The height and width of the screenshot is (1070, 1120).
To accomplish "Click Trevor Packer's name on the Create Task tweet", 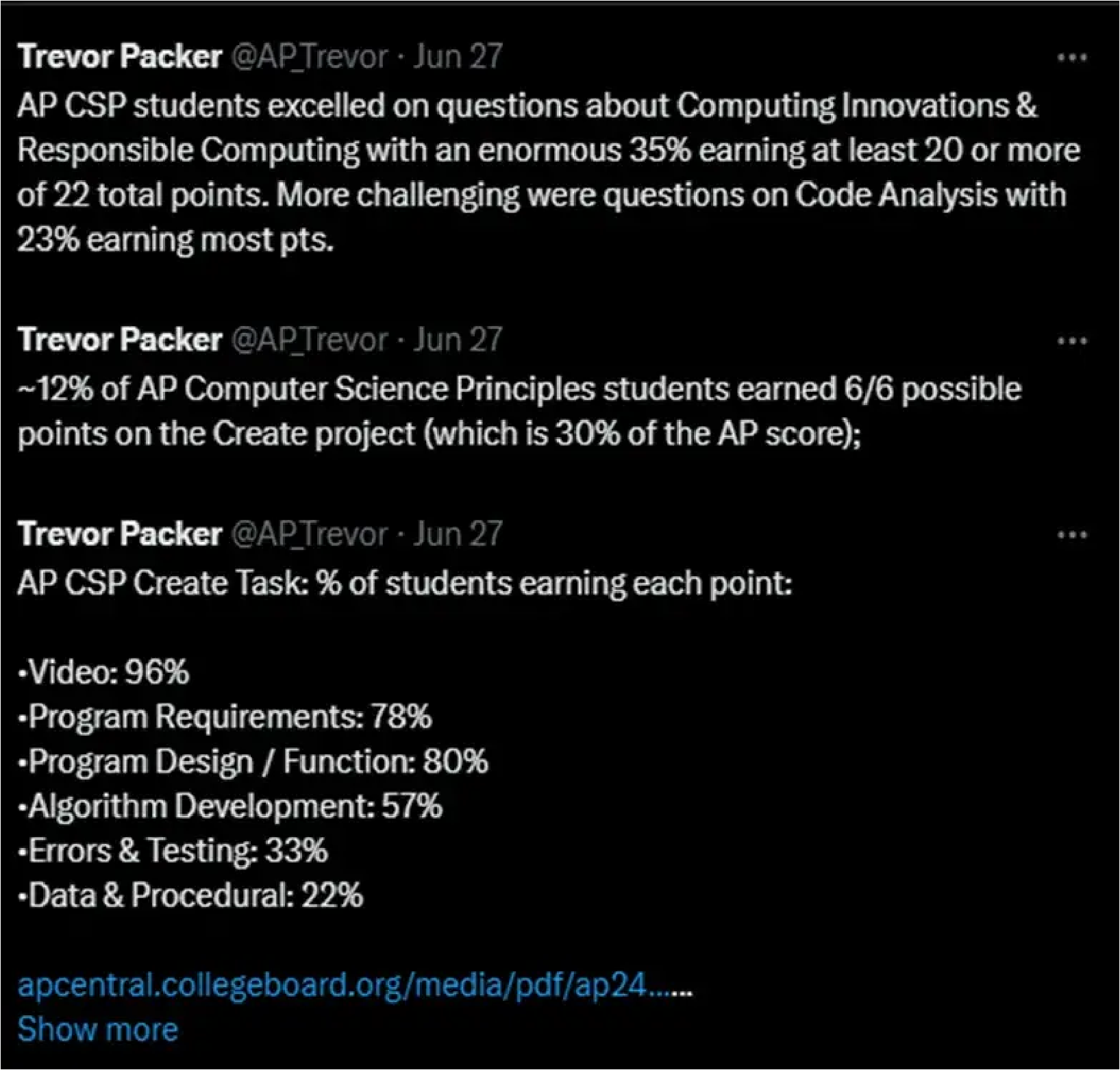I will [x=120, y=534].
